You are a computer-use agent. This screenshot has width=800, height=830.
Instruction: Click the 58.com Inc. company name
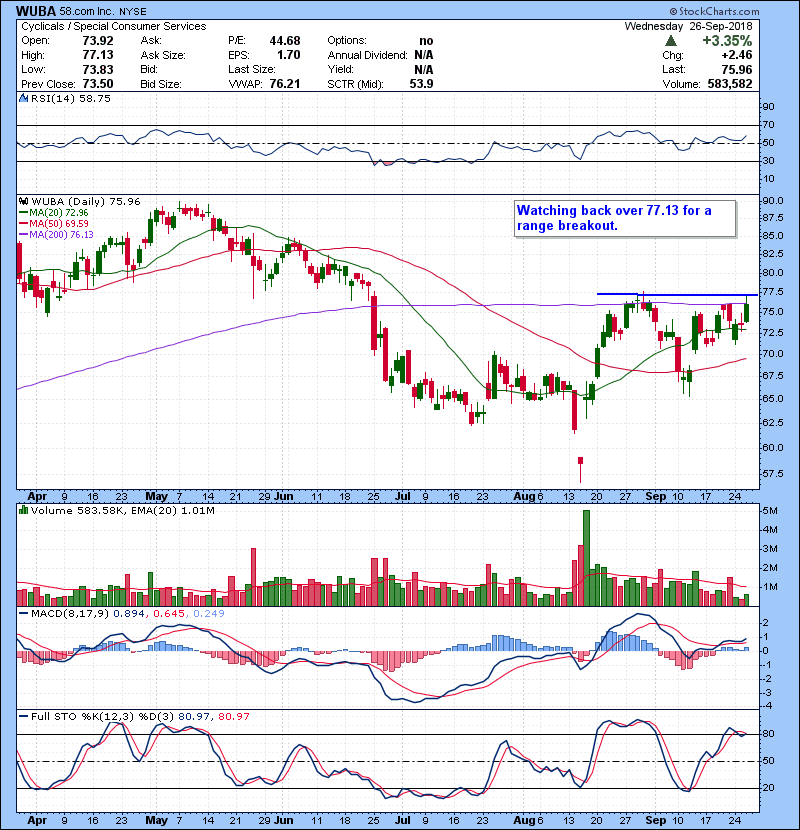(x=87, y=11)
